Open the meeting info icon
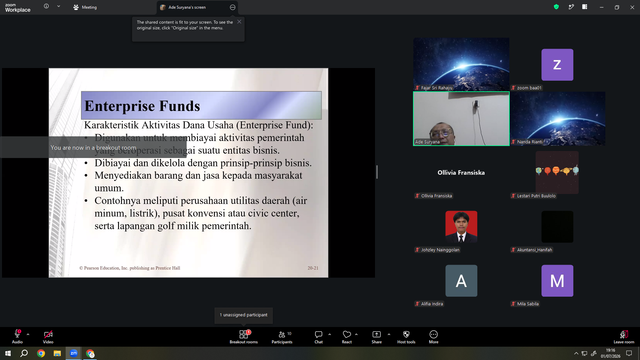The height and width of the screenshot is (360, 640). [x=47, y=7]
